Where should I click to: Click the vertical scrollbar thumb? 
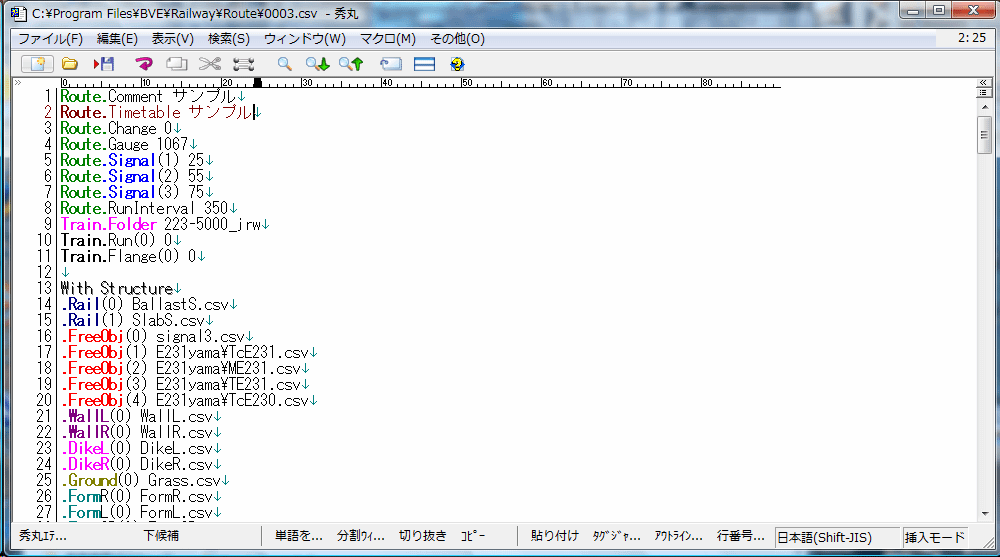(985, 135)
